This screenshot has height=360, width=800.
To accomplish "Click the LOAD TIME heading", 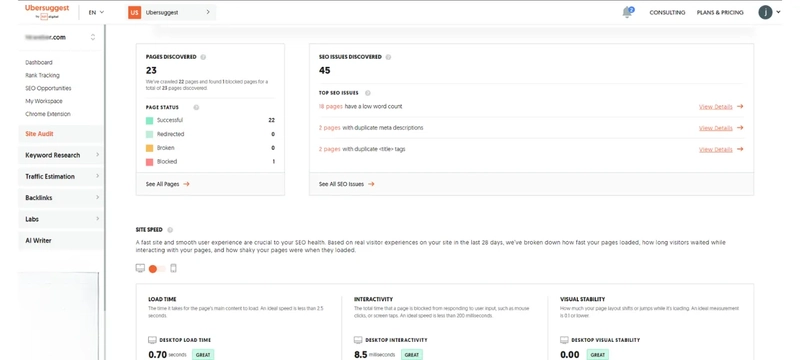I will [x=162, y=299].
